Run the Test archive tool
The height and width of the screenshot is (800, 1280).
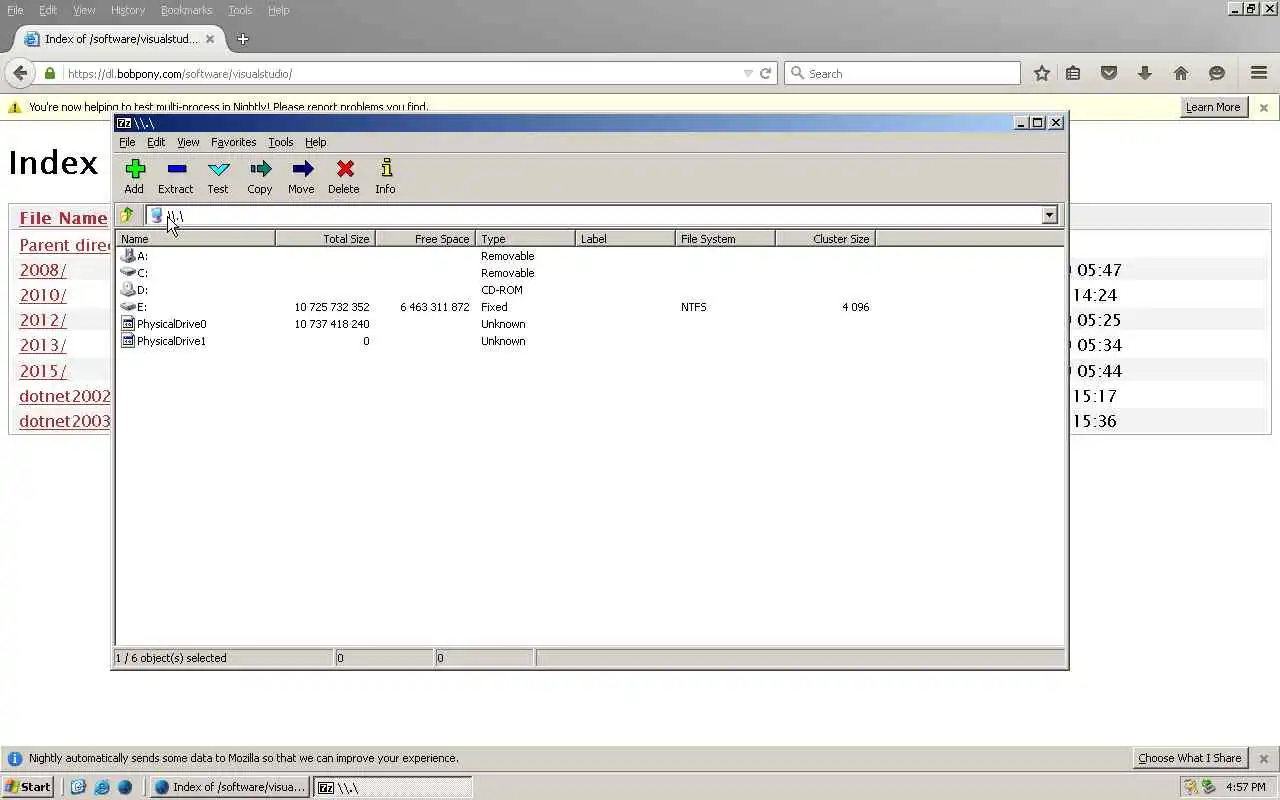coord(218,176)
